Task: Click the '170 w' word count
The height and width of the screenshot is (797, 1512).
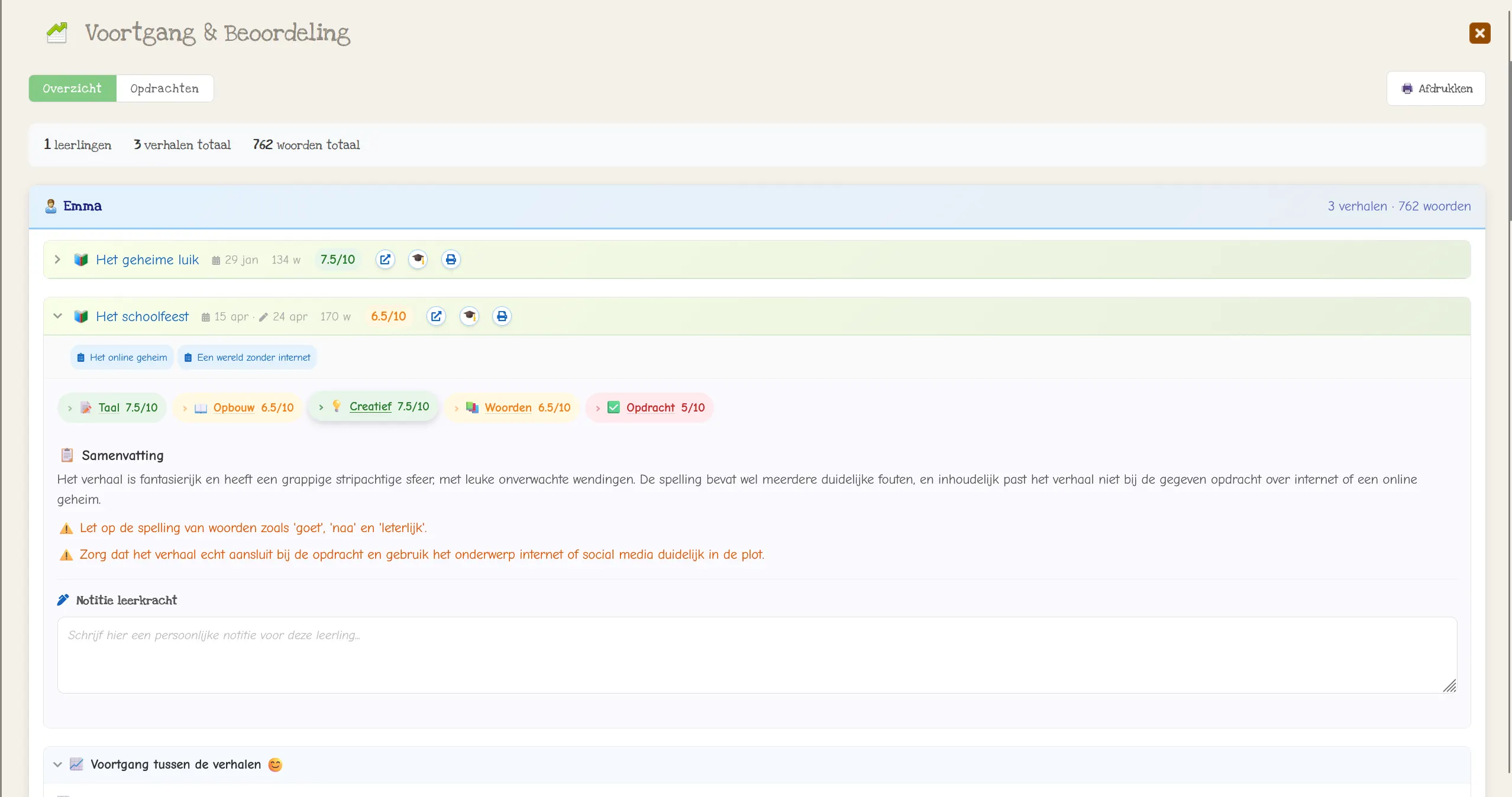Action: (335, 317)
